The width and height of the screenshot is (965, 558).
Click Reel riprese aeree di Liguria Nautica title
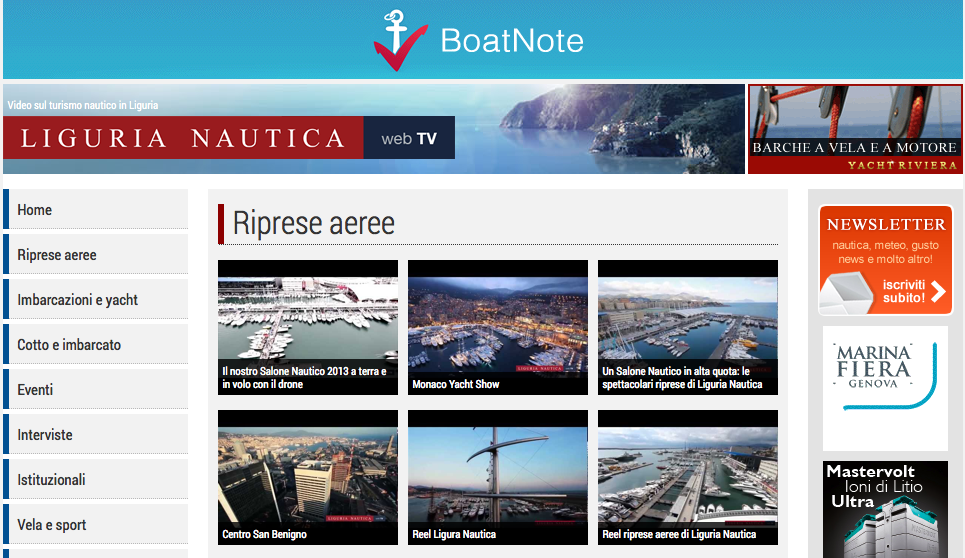point(679,534)
